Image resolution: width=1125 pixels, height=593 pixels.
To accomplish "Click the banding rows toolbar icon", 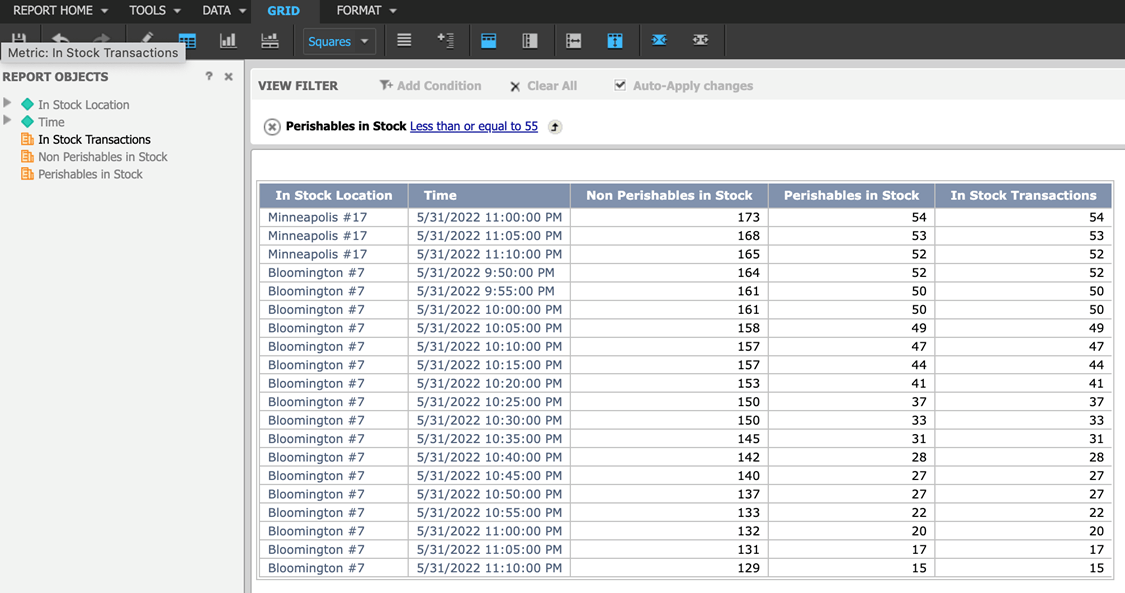I will coord(404,41).
